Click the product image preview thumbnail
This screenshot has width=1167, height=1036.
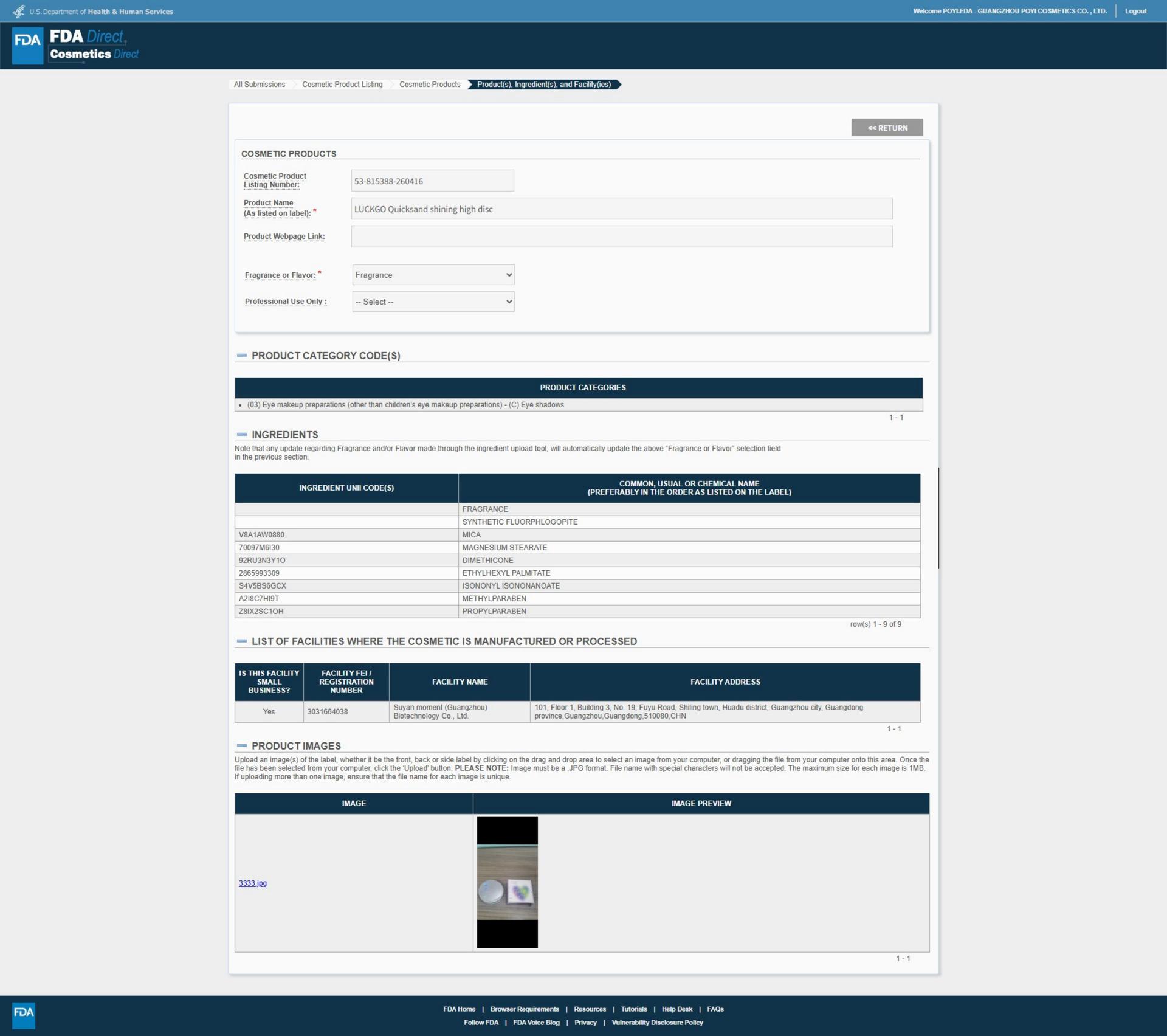507,882
